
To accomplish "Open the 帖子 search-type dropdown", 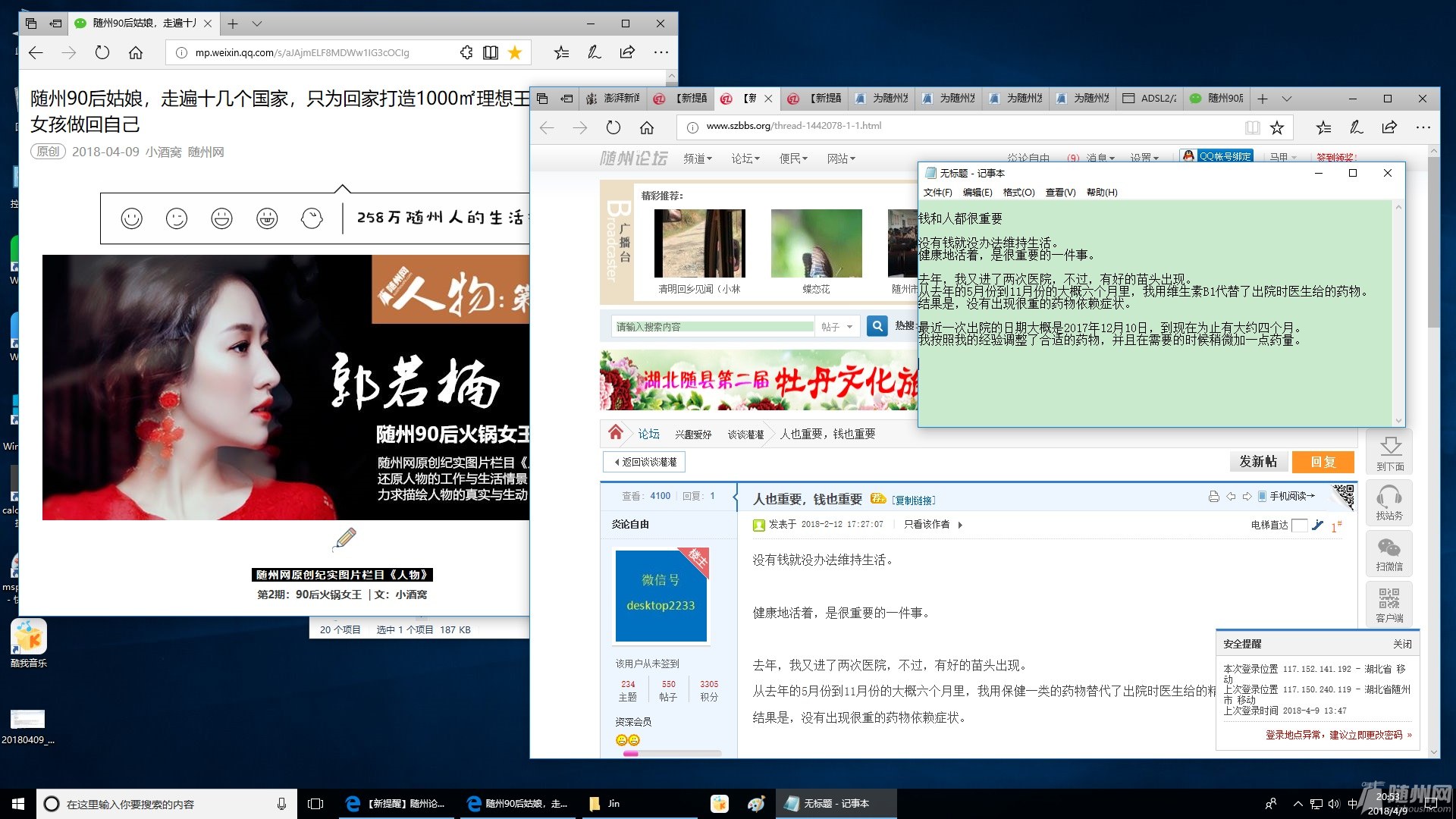I will point(837,327).
